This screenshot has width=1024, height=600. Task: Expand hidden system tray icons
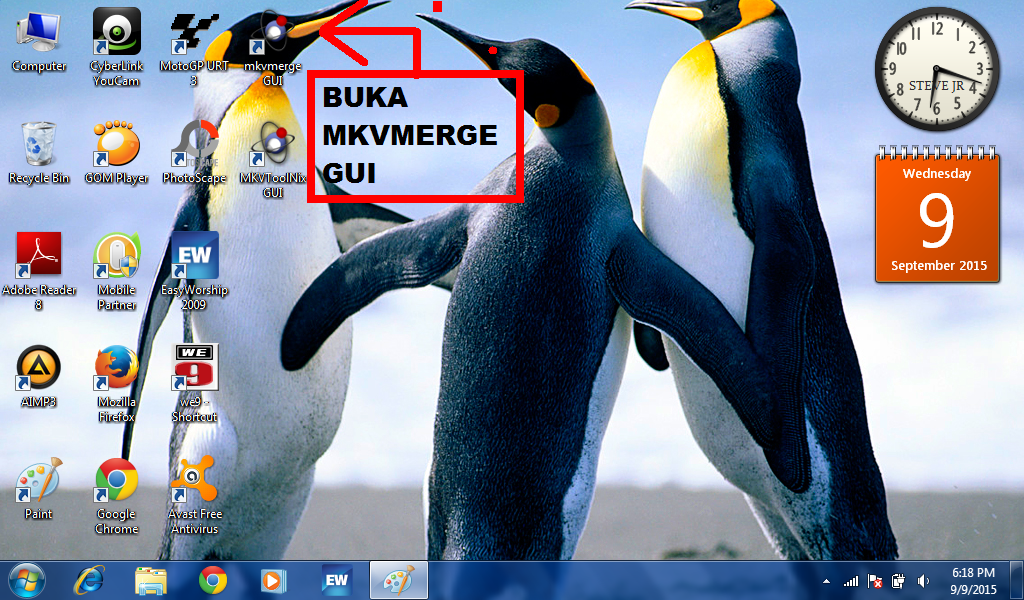coord(826,580)
